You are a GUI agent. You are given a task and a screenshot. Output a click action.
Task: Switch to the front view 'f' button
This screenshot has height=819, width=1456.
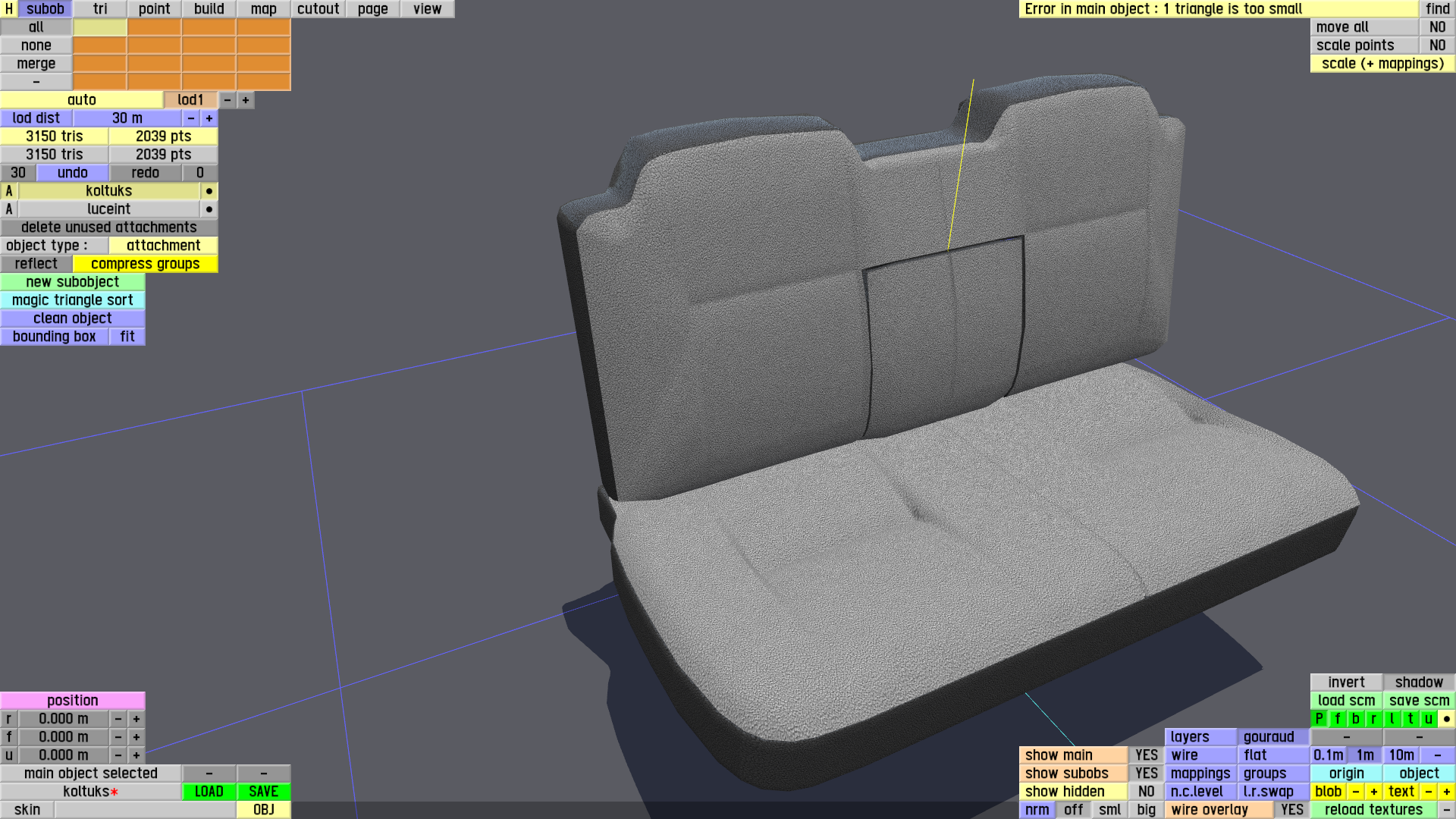[1337, 718]
